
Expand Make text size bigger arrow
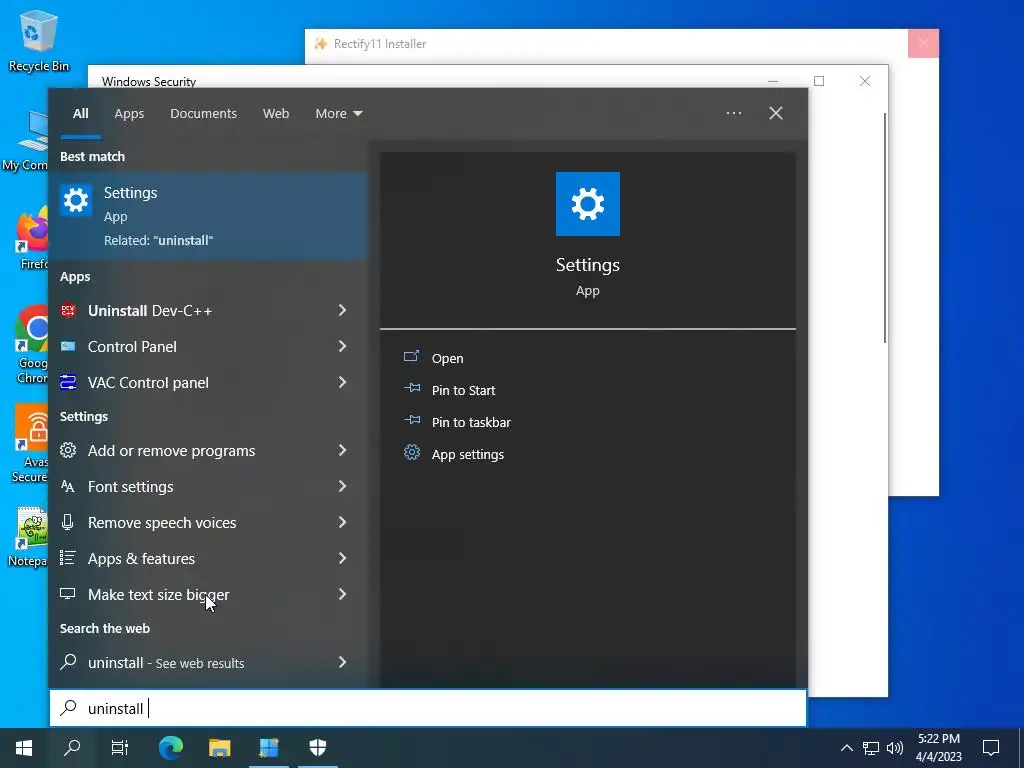pos(342,594)
